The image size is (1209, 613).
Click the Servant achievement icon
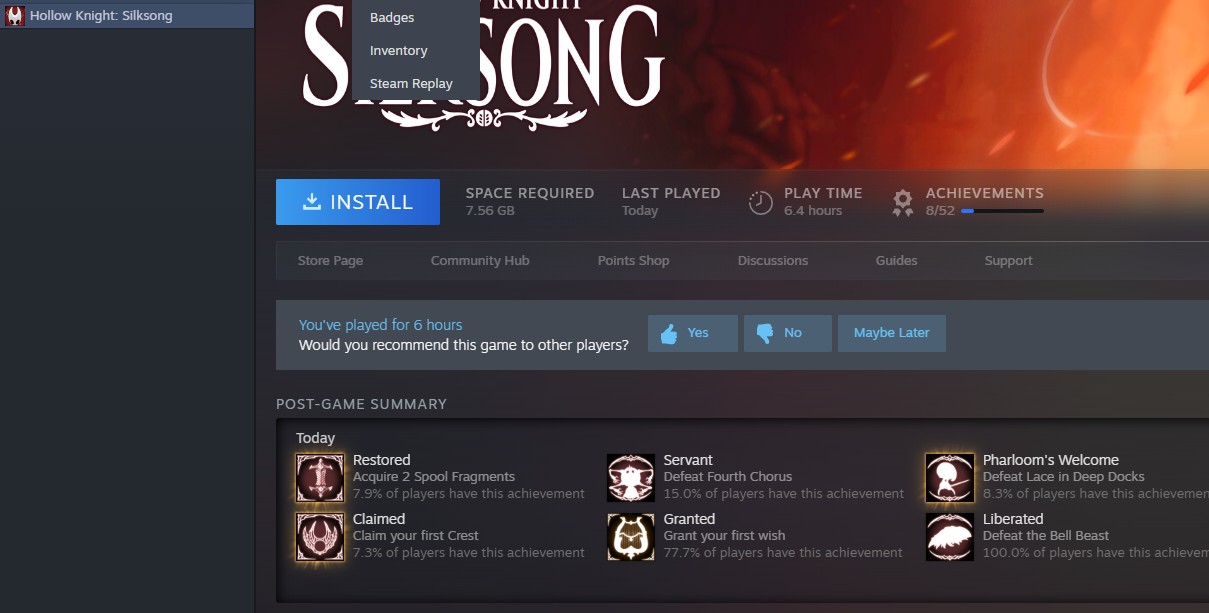coord(631,477)
